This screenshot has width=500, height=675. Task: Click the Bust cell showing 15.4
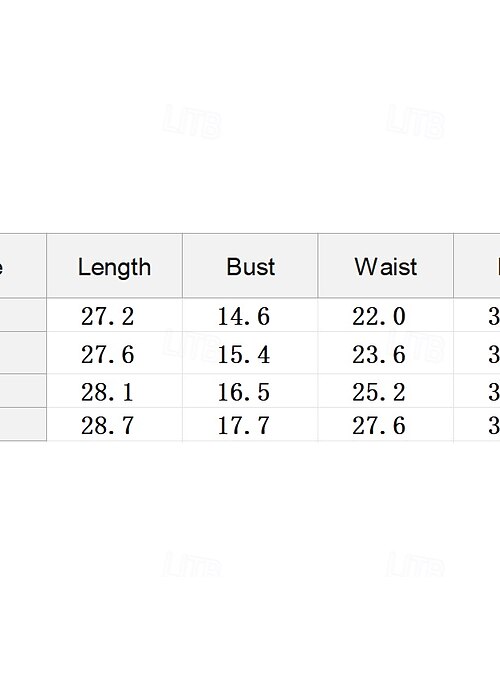[x=250, y=353]
